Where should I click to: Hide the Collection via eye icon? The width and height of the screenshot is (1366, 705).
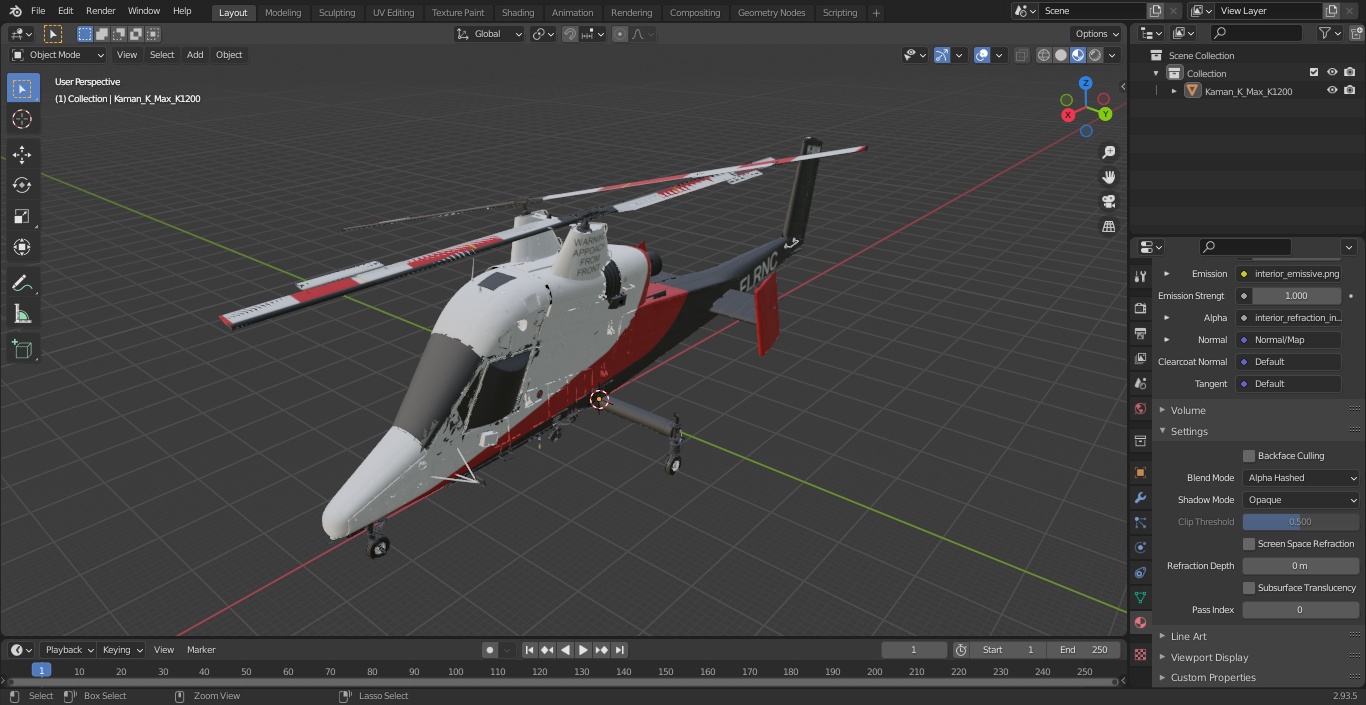(x=1332, y=73)
